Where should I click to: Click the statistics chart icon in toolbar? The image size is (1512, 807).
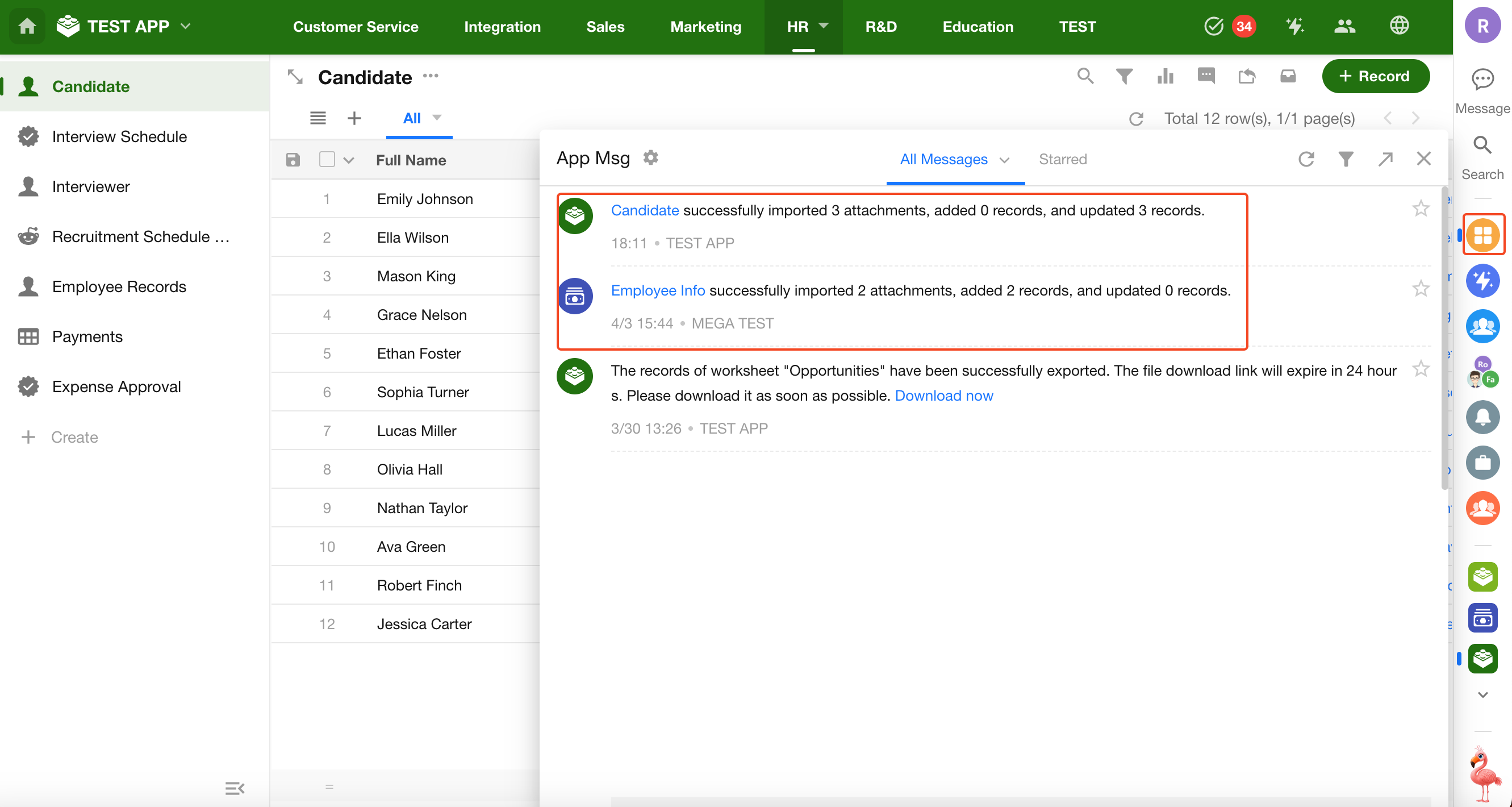[1165, 76]
